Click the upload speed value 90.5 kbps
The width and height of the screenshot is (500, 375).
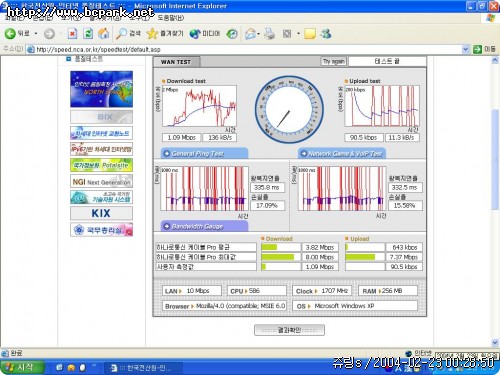pos(363,137)
